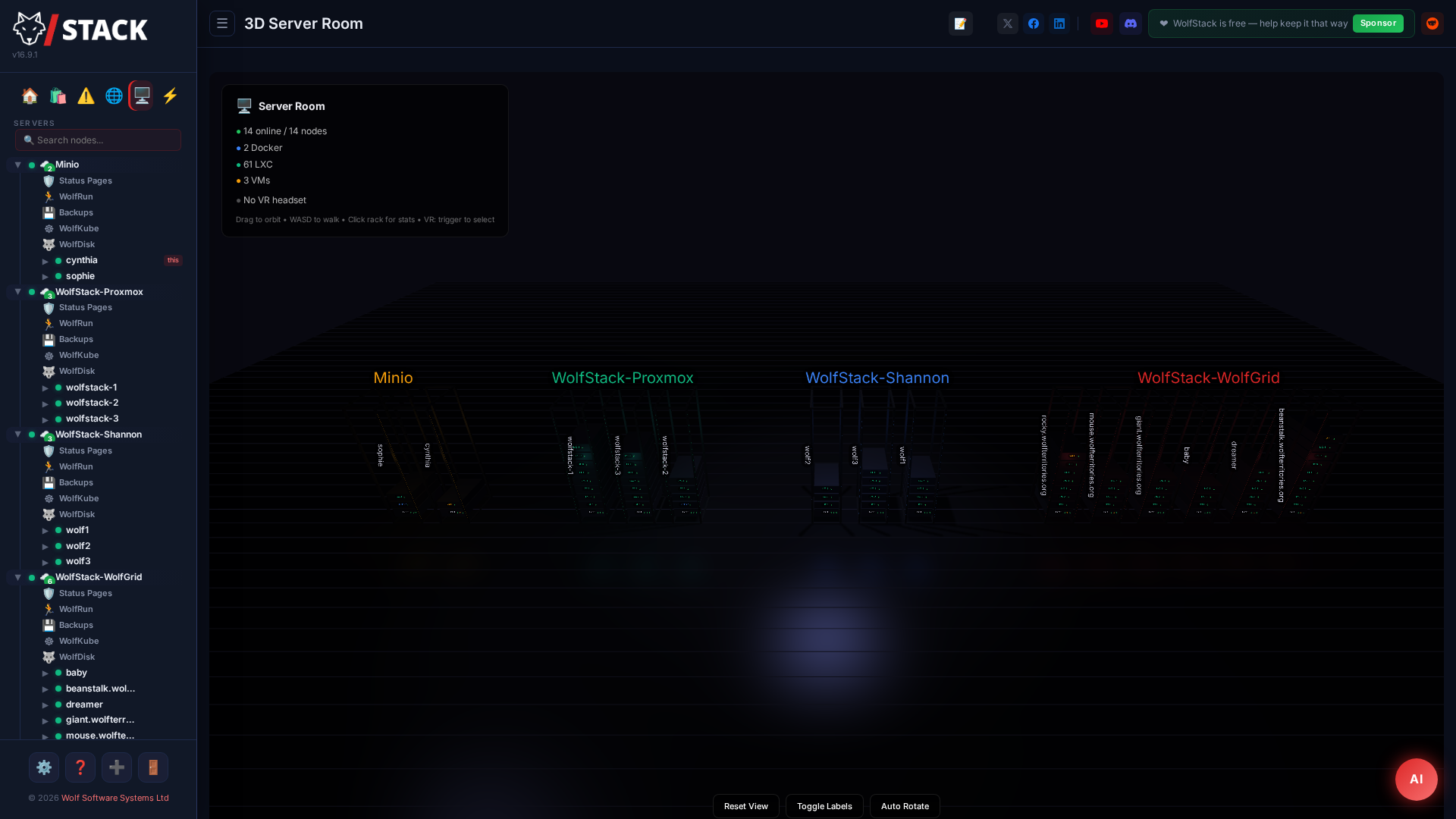This screenshot has height=819, width=1456.
Task: Click the Minio rack group label
Action: click(393, 378)
